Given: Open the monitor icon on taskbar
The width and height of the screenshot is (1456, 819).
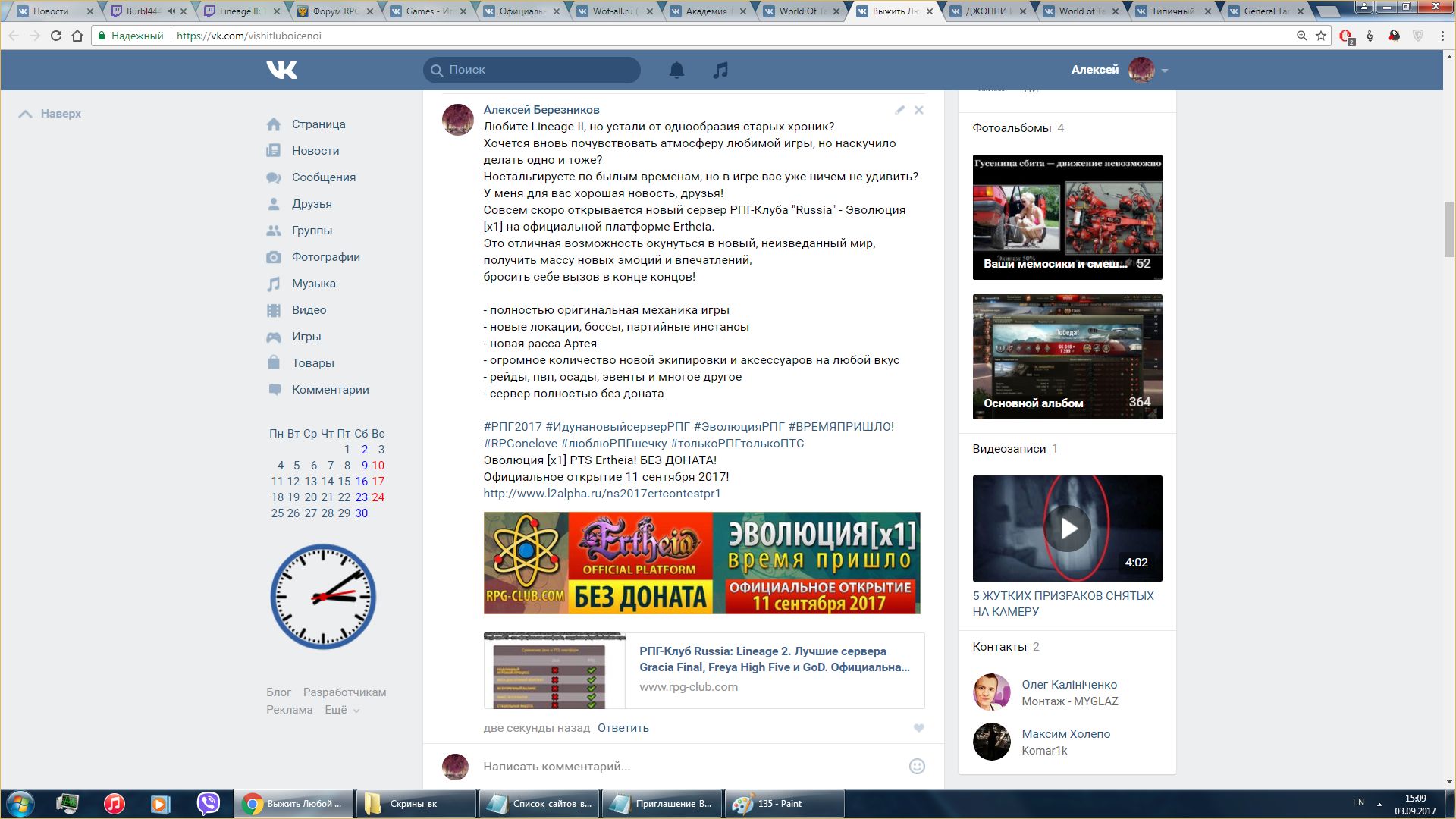Looking at the screenshot, I should [67, 804].
